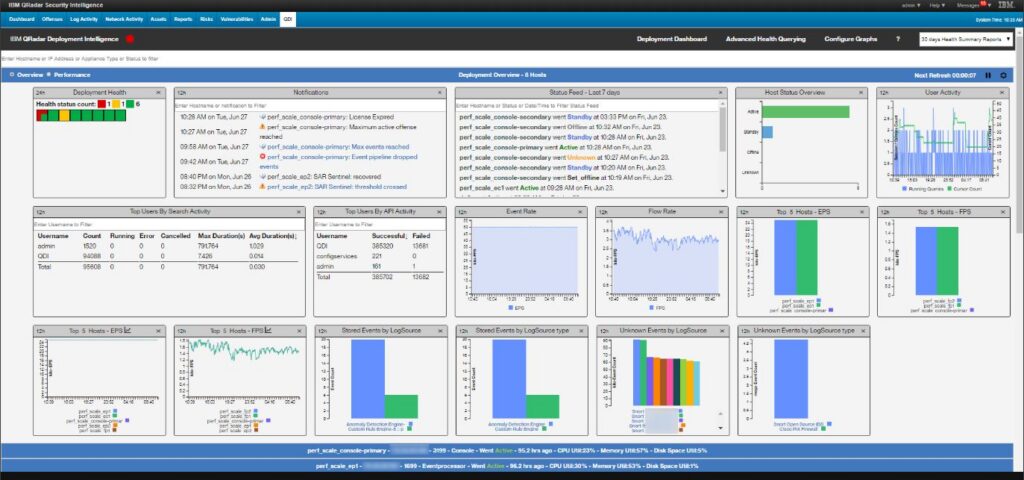Viewport: 1024px width, 480px height.
Task: Open Max events reached notification link
Action: click(338, 147)
